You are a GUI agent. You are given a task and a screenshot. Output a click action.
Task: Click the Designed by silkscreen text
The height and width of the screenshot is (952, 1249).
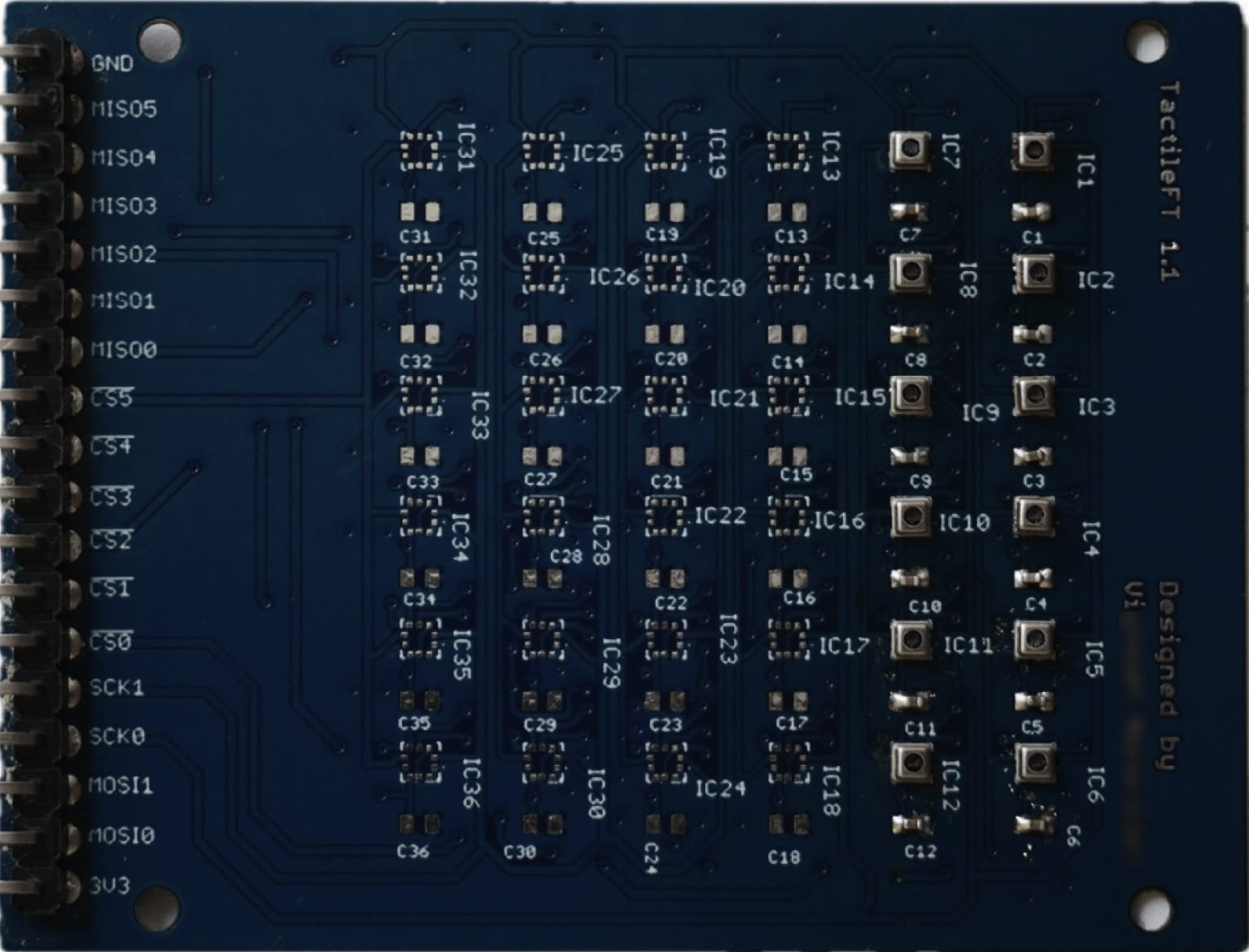(x=1168, y=676)
